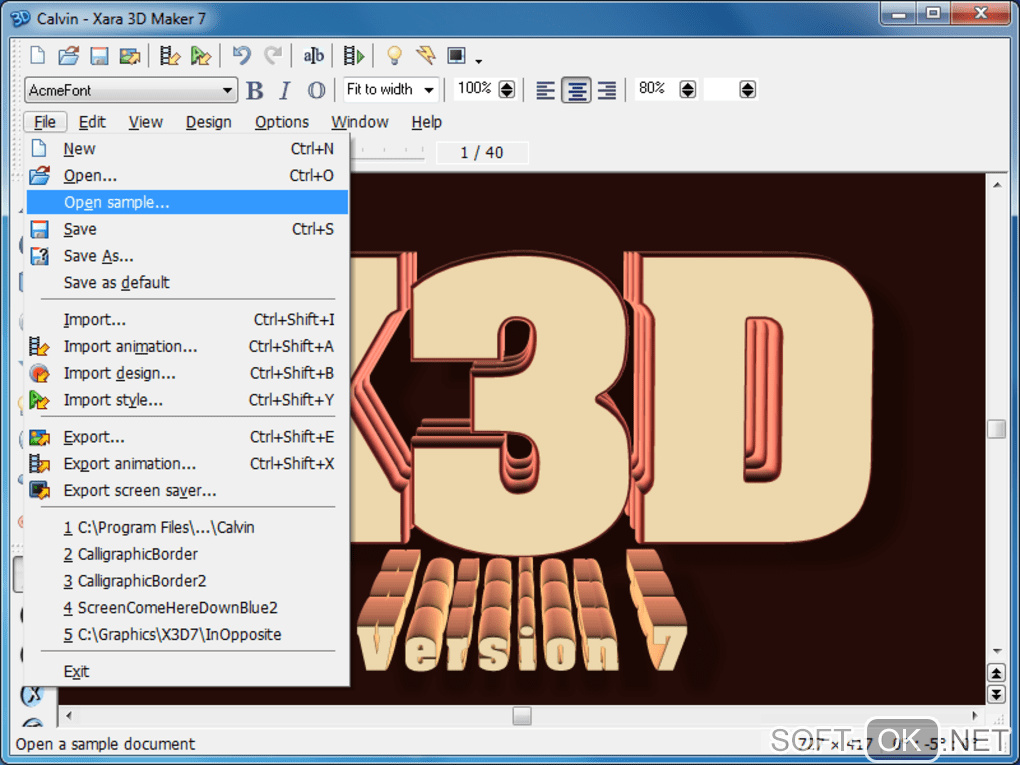The height and width of the screenshot is (765, 1020).
Task: Open recent file 2 CalligraphicBorder
Action: [x=187, y=554]
